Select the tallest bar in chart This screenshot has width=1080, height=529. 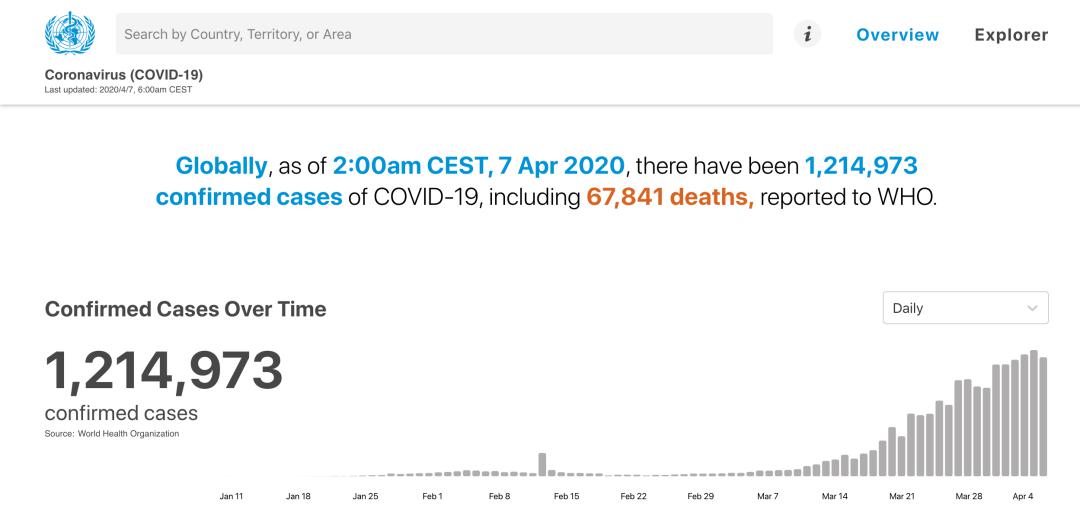(1034, 413)
